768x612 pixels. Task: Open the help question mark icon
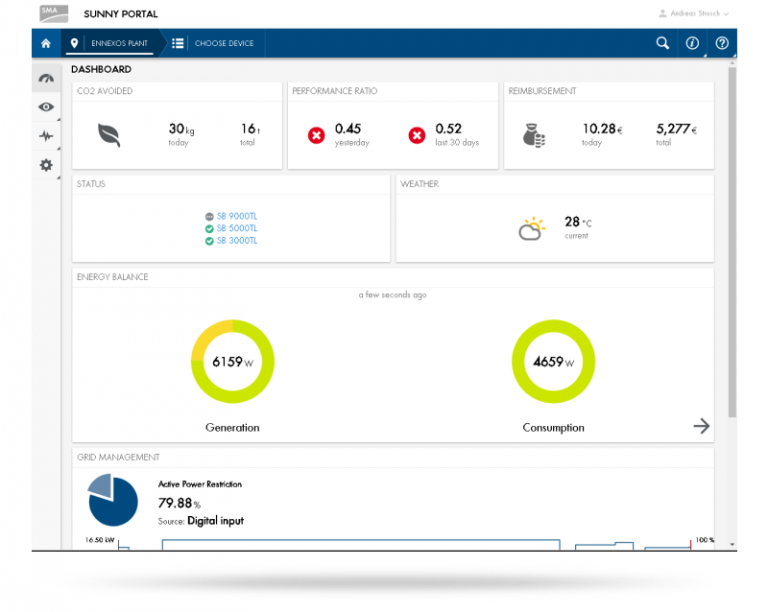click(721, 43)
